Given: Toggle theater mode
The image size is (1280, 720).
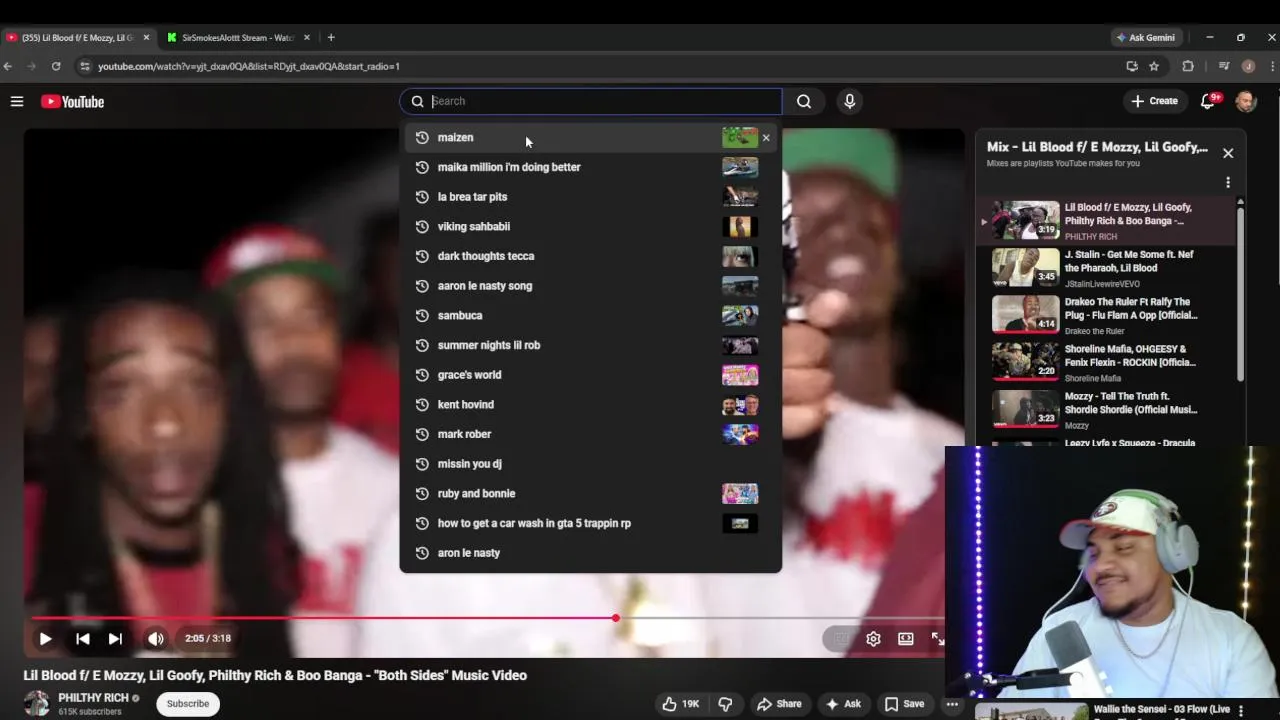Looking at the screenshot, I should tap(905, 638).
